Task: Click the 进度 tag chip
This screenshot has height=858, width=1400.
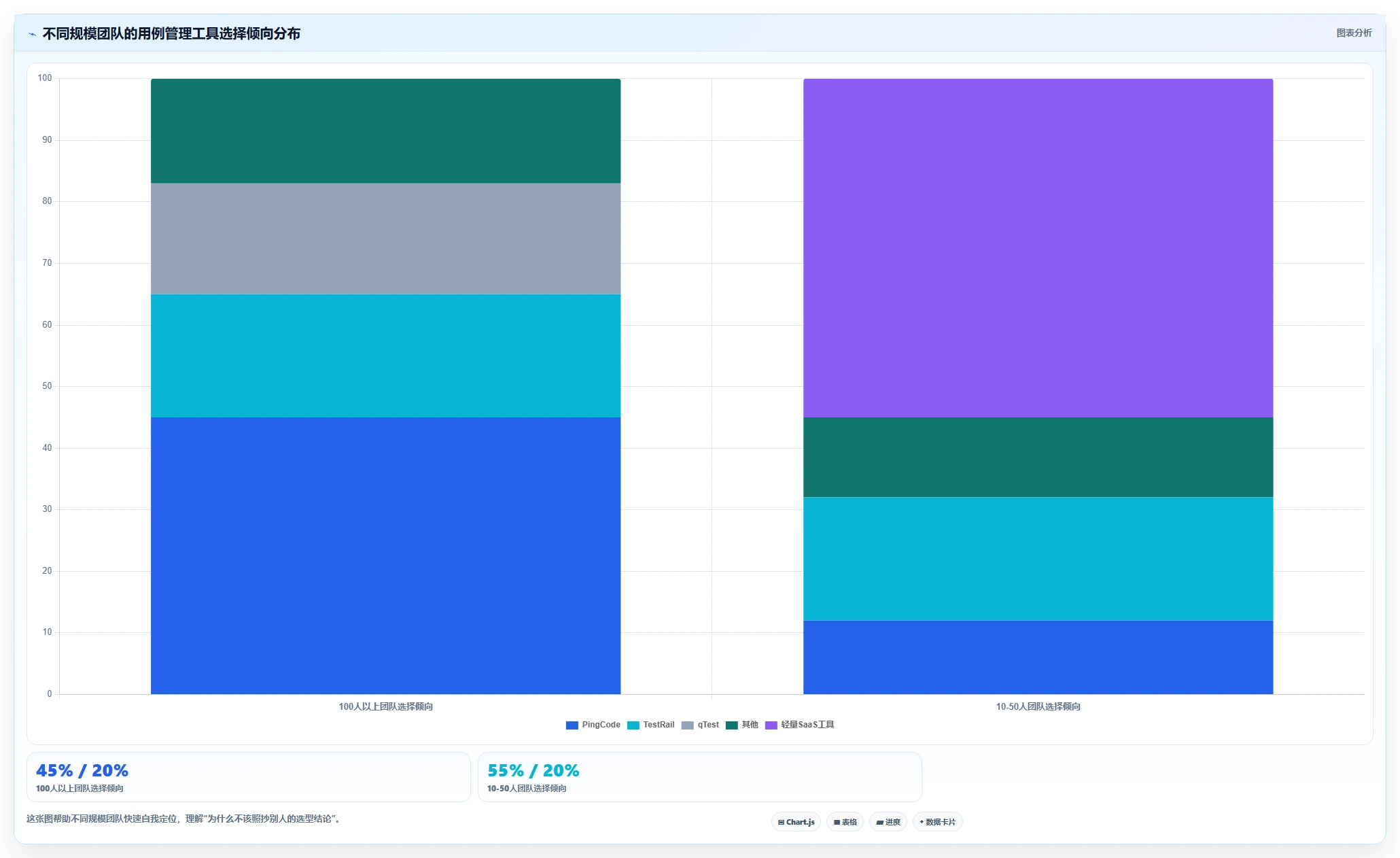Action: coord(888,822)
